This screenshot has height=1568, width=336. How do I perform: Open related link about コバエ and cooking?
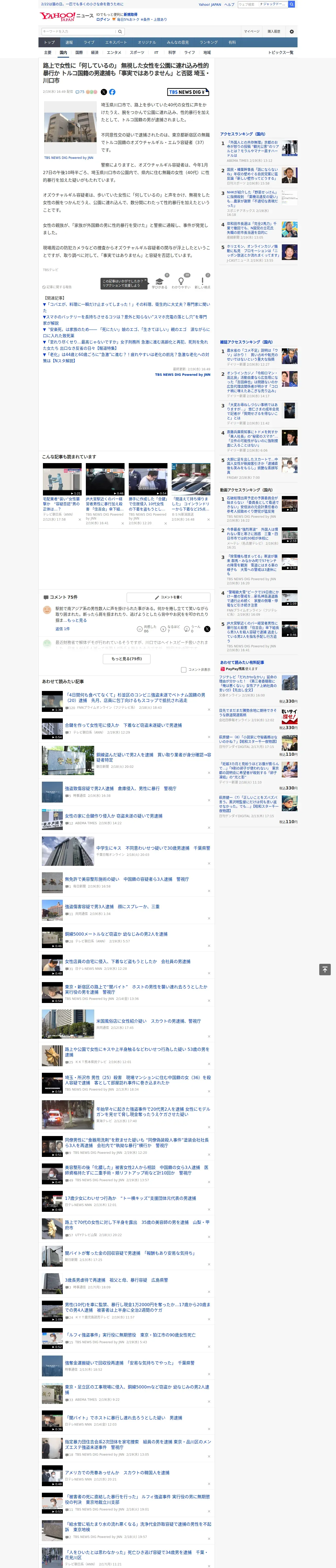[126, 307]
